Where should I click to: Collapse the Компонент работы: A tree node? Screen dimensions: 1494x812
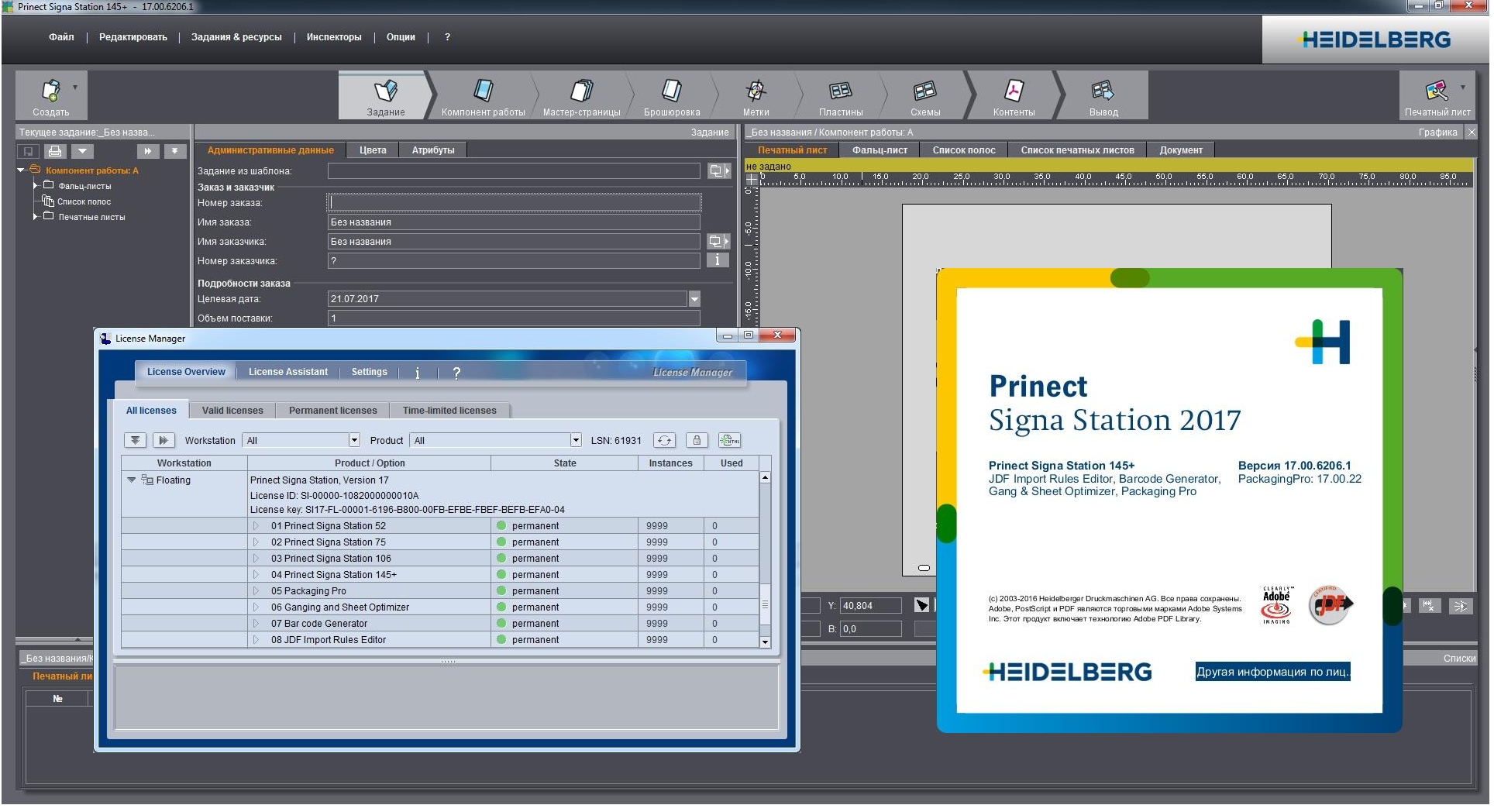pyautogui.click(x=21, y=170)
